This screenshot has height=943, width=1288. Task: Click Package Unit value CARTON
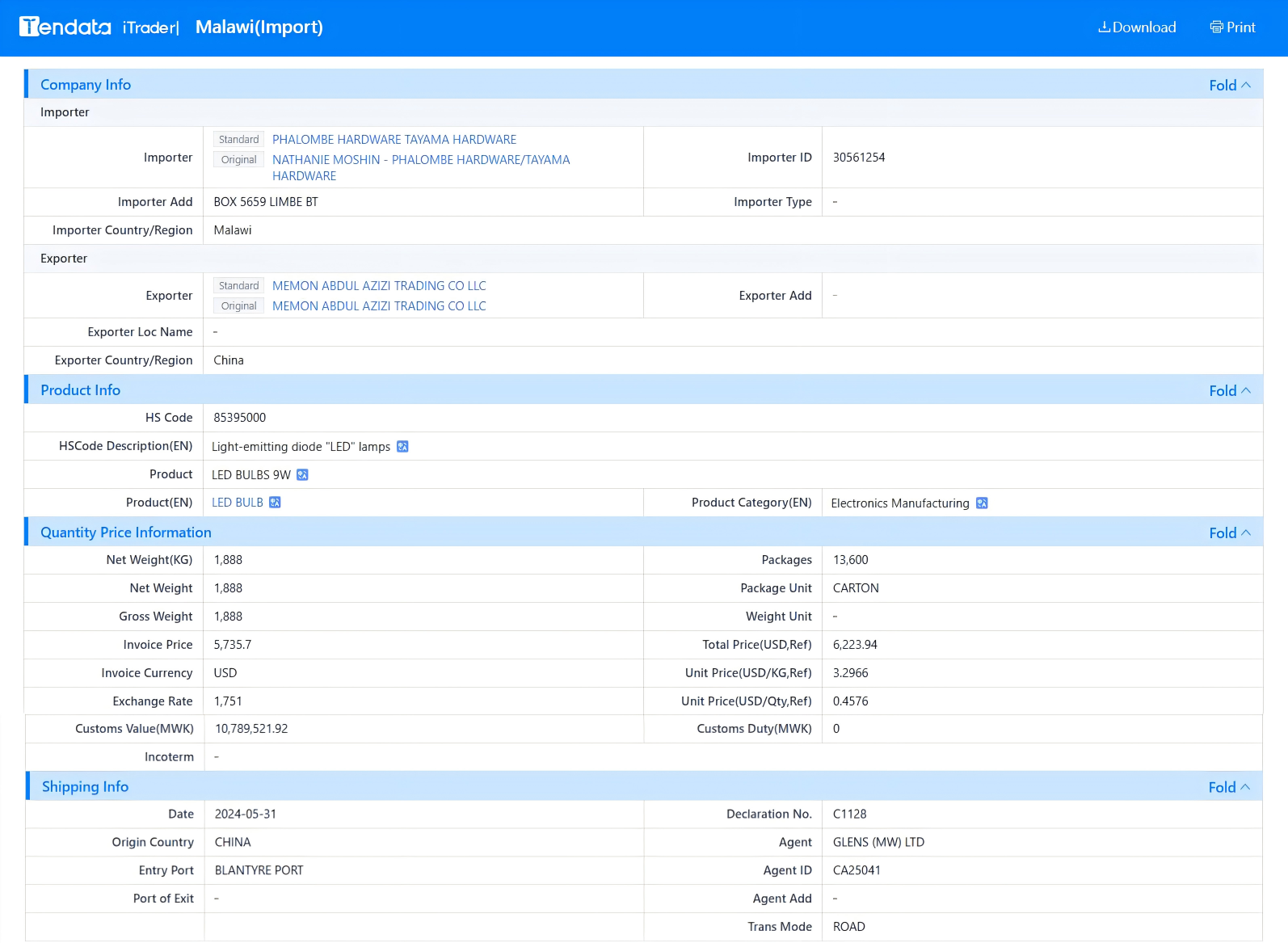click(x=856, y=588)
